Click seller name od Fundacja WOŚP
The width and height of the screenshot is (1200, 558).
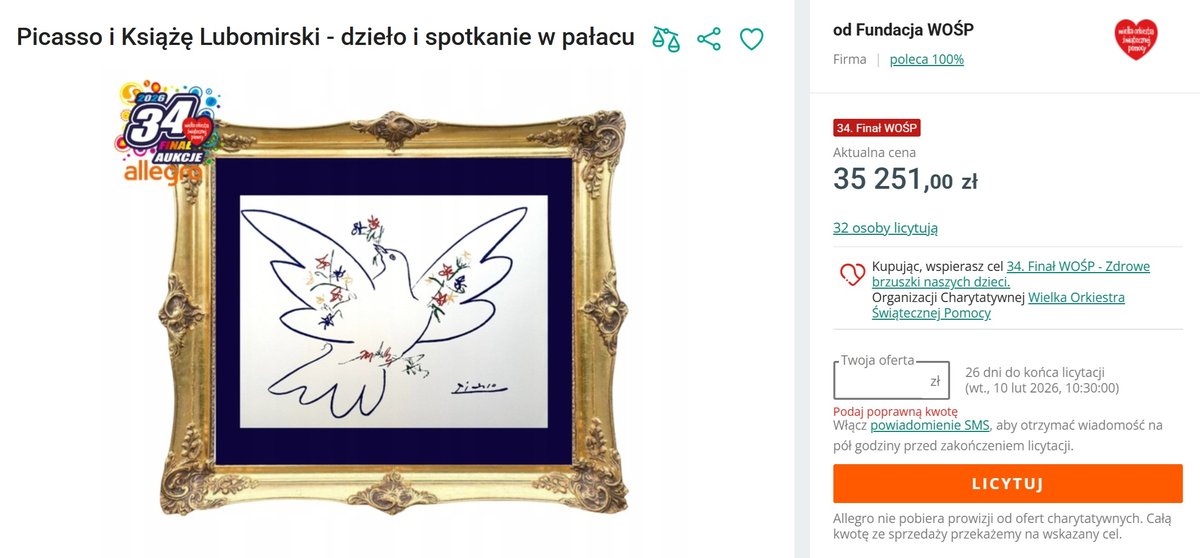pos(903,30)
